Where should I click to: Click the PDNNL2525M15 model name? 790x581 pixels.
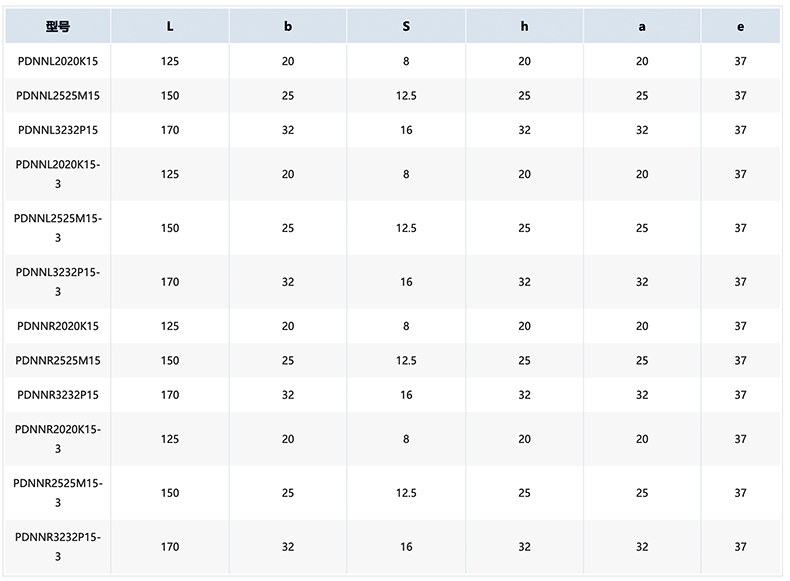tap(58, 96)
